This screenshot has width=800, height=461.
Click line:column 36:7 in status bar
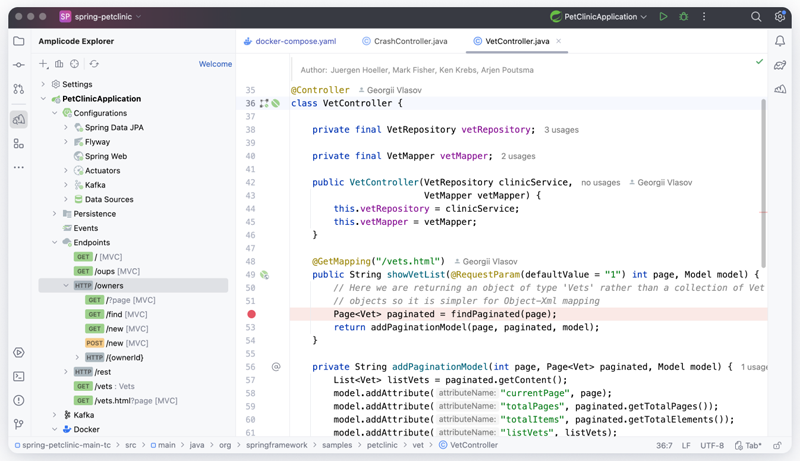point(664,446)
